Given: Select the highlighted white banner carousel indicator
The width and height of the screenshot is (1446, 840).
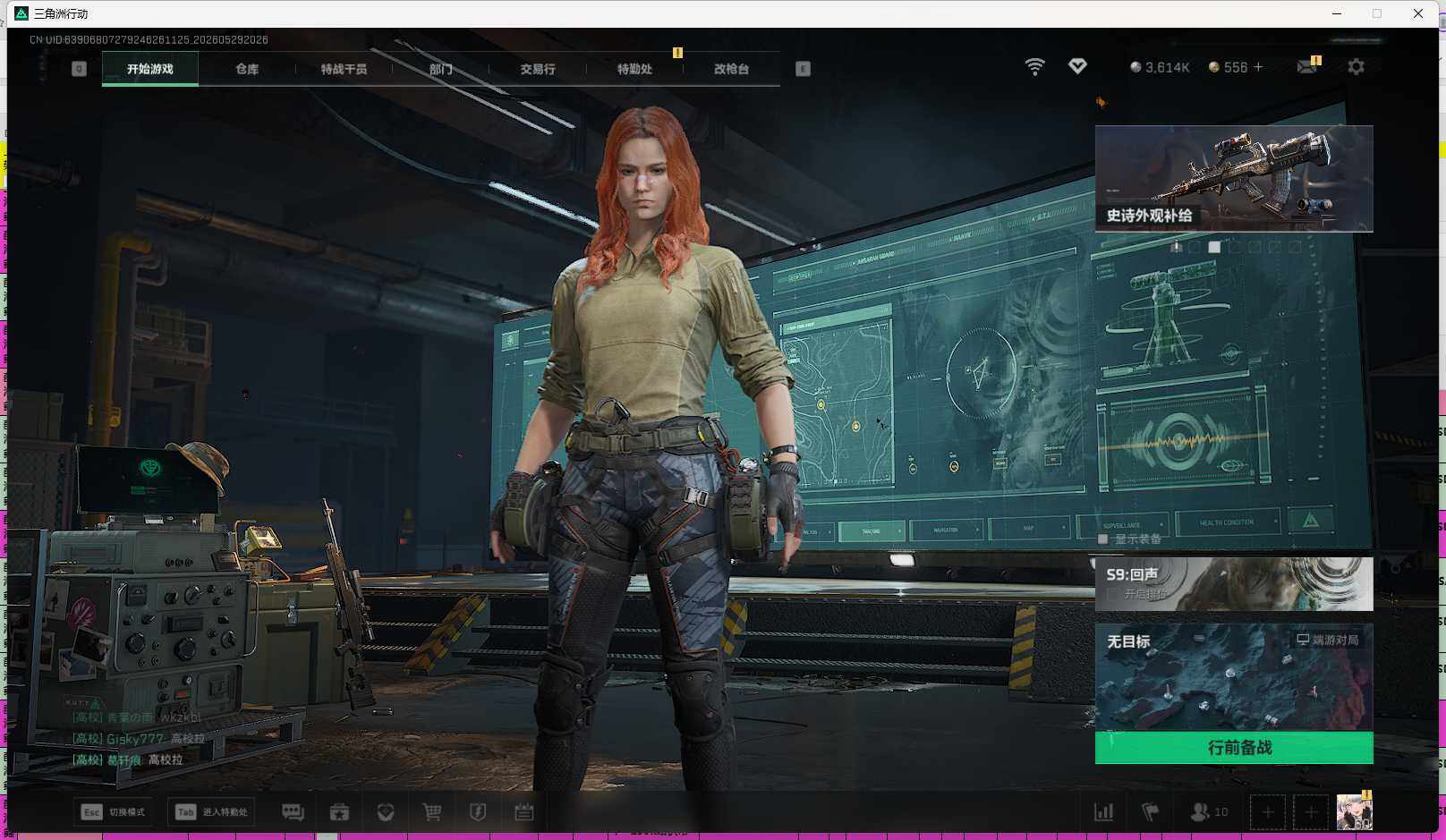Looking at the screenshot, I should coord(1214,247).
